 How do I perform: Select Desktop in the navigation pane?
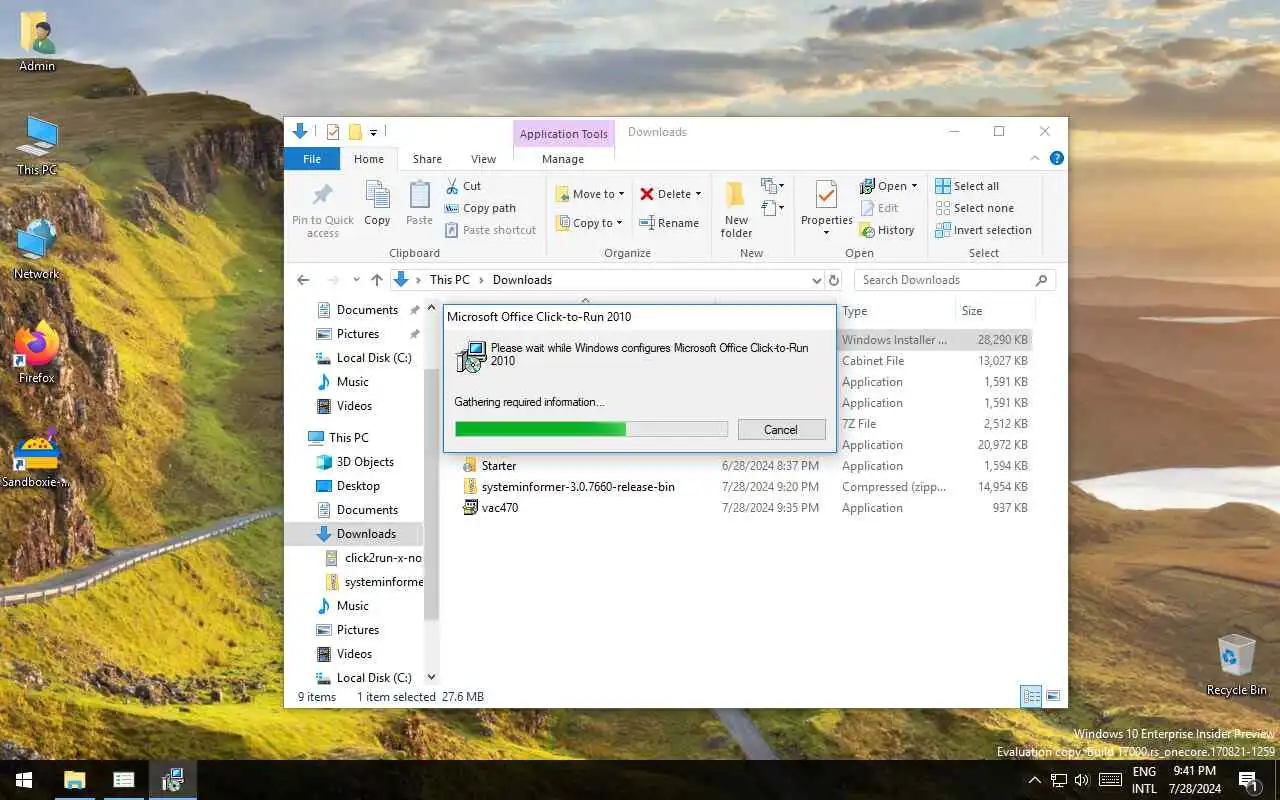coord(358,486)
